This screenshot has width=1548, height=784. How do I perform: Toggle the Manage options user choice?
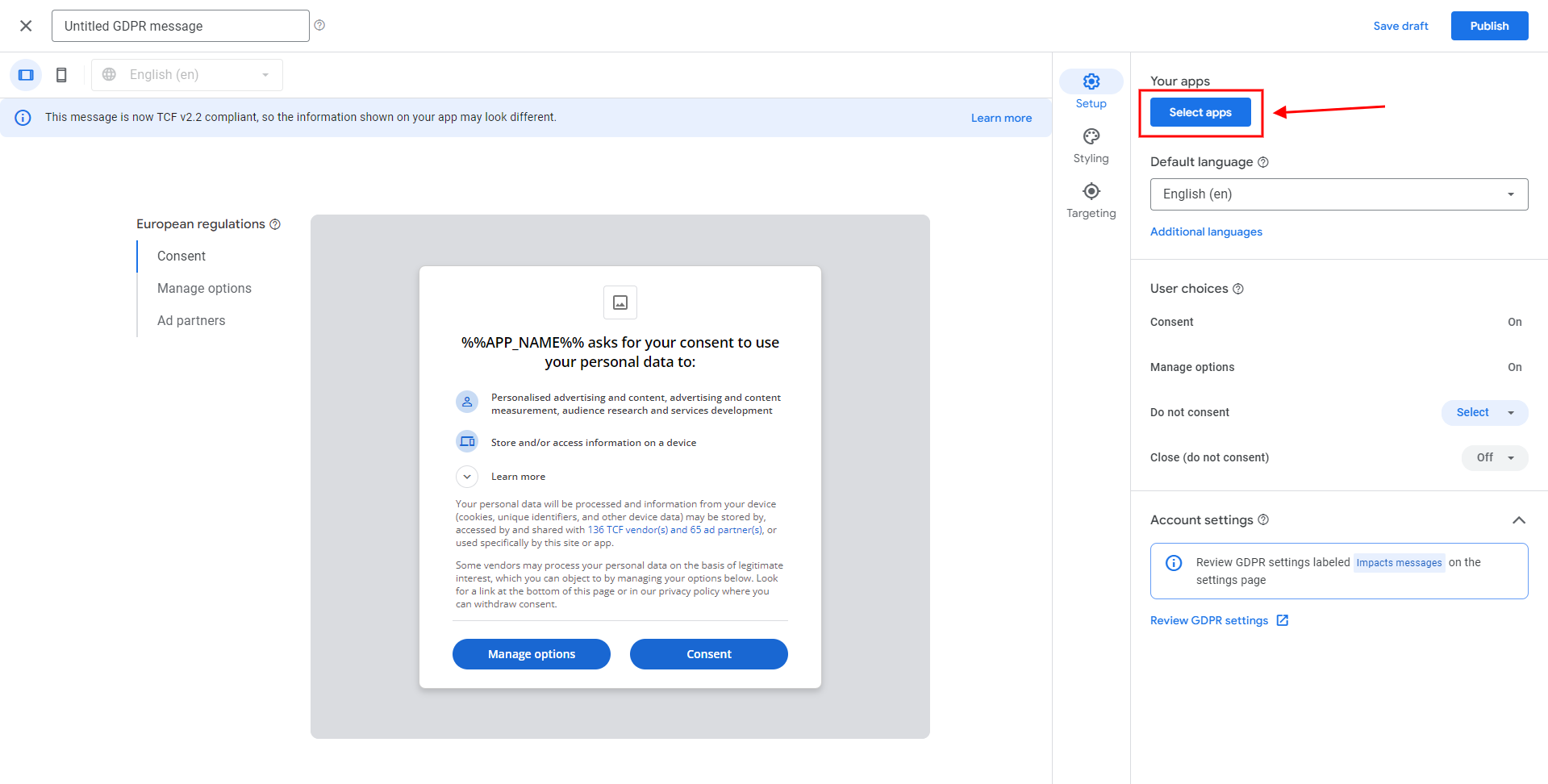click(1514, 367)
